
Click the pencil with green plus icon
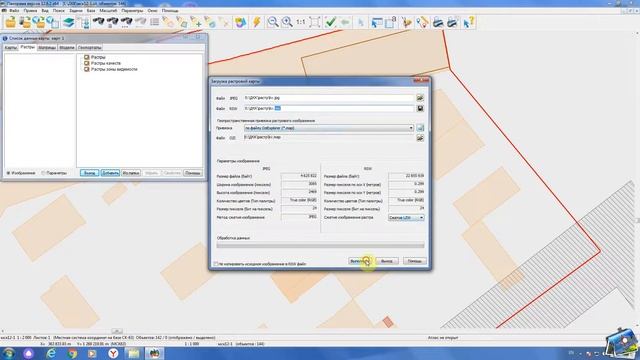(196, 22)
